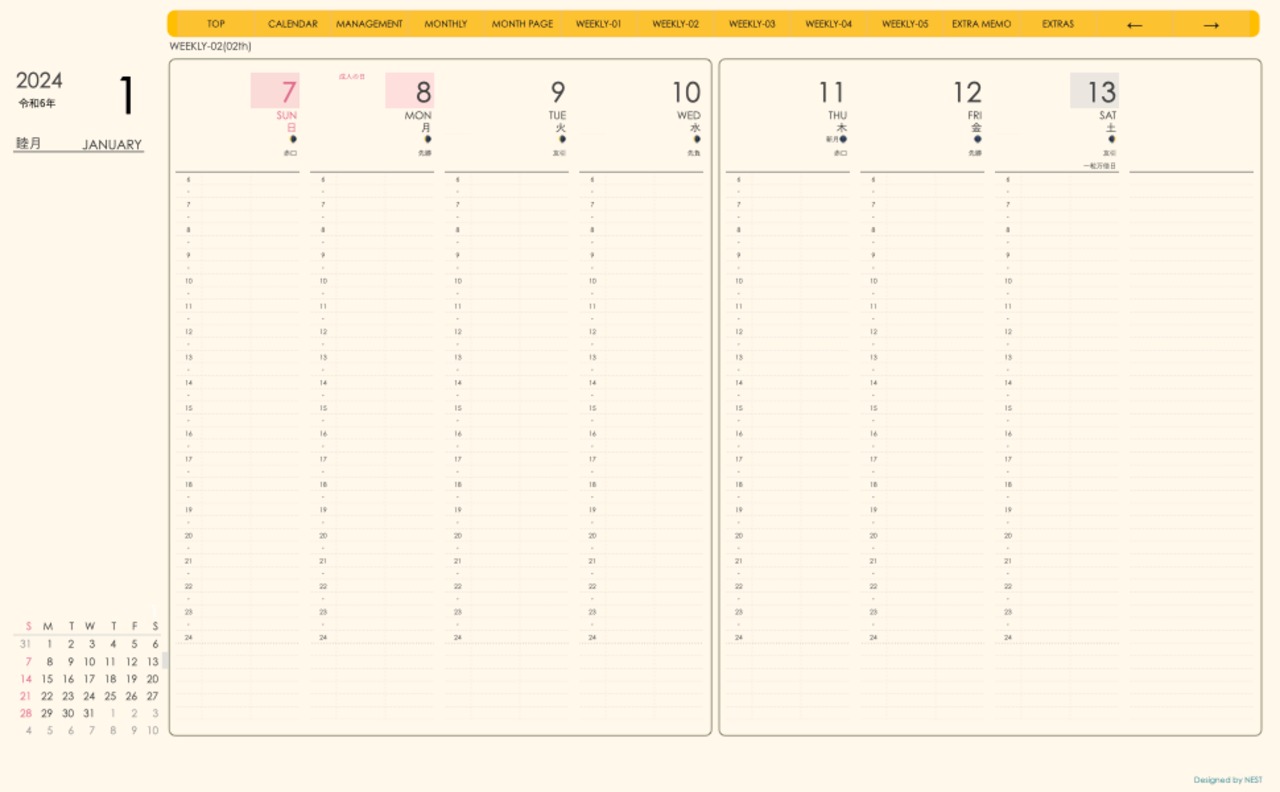Click moon phase icon under Wednesday 10
The width and height of the screenshot is (1280, 792).
click(697, 139)
